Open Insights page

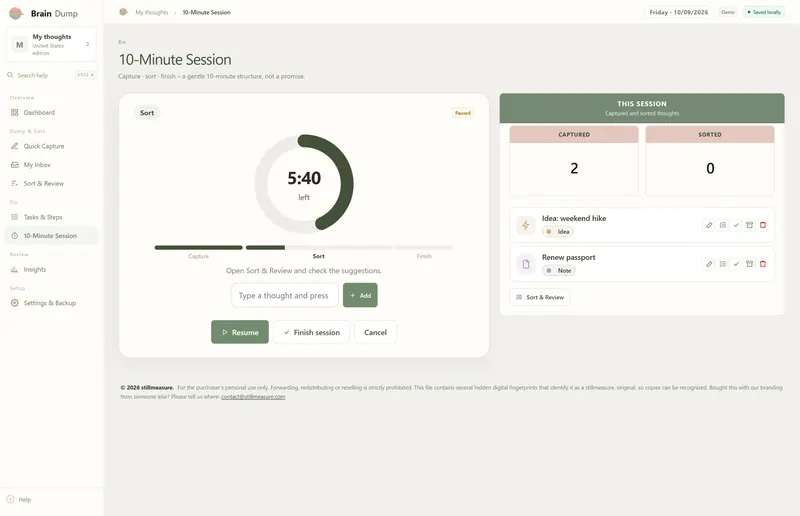[51, 269]
